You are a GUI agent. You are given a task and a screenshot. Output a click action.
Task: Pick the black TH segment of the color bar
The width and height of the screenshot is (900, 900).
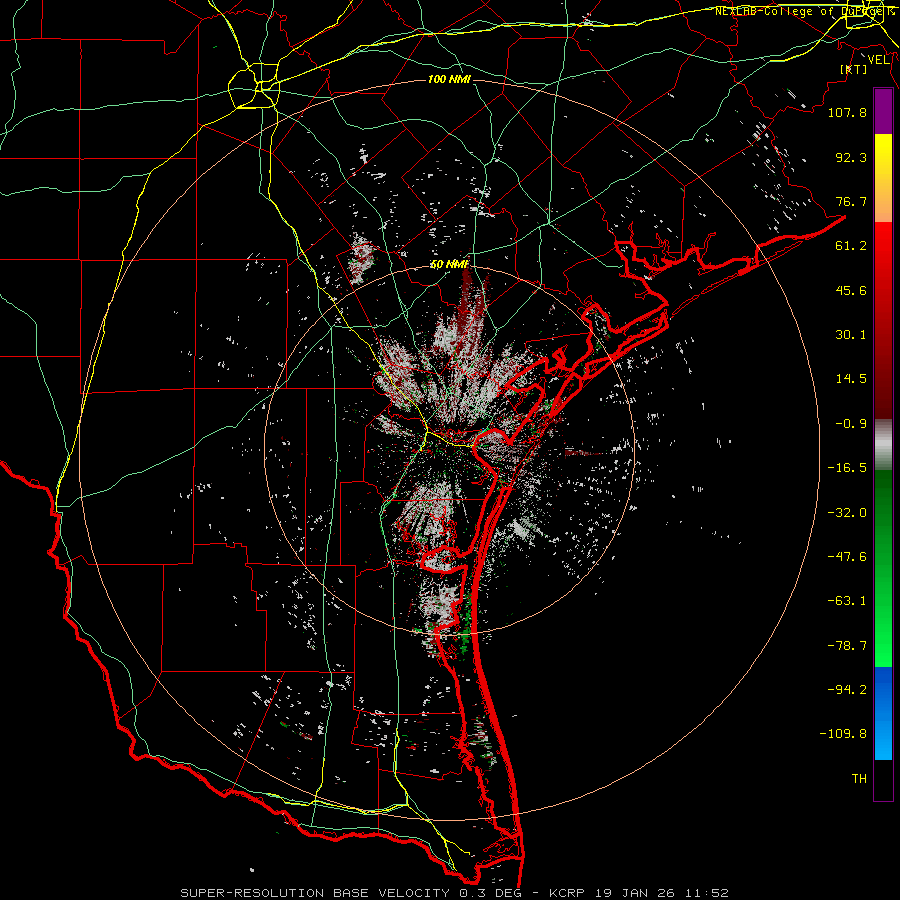(883, 780)
